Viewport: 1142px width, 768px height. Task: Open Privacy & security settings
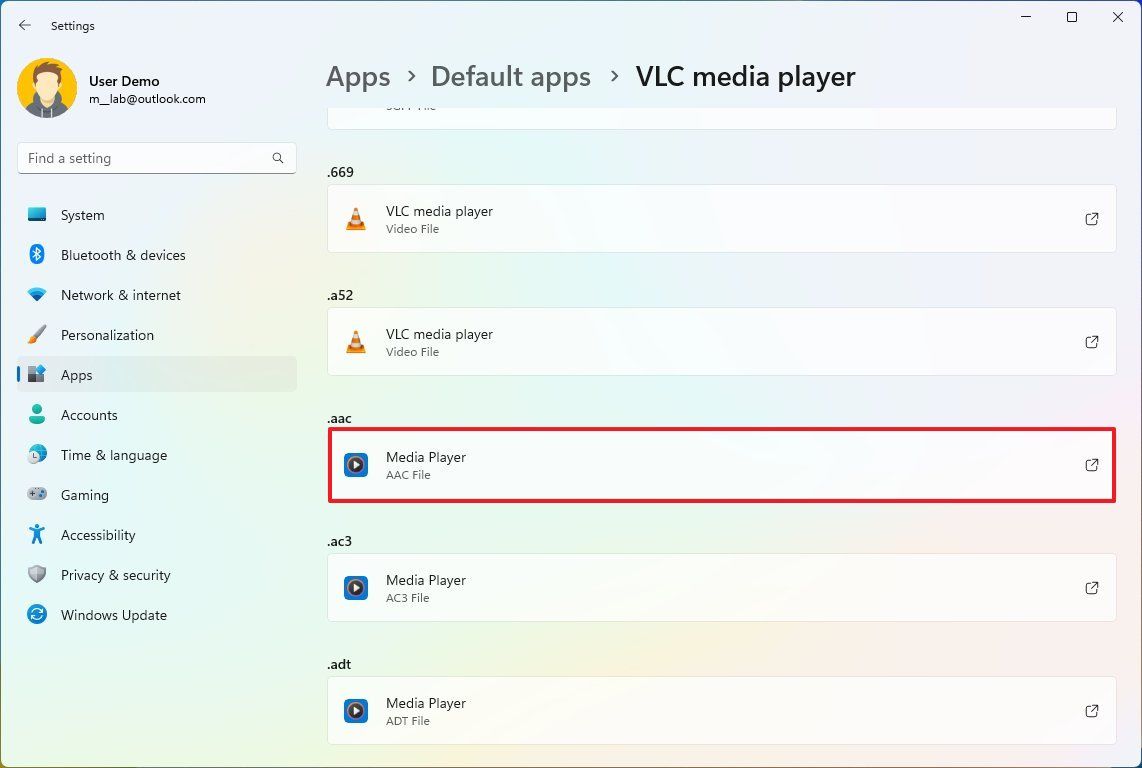point(115,575)
